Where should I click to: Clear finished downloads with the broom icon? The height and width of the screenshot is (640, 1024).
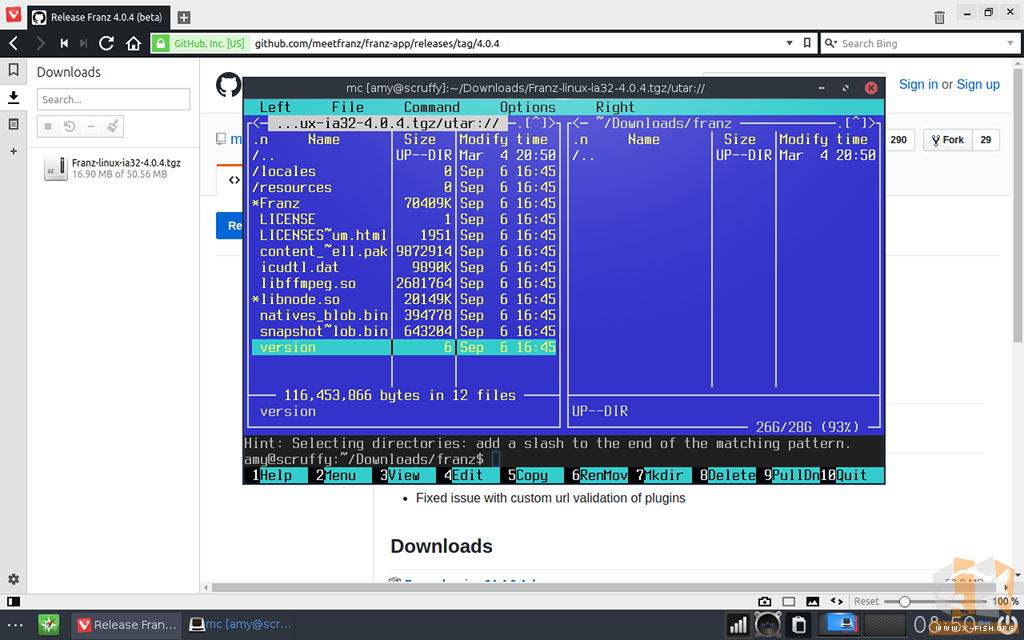[x=112, y=125]
